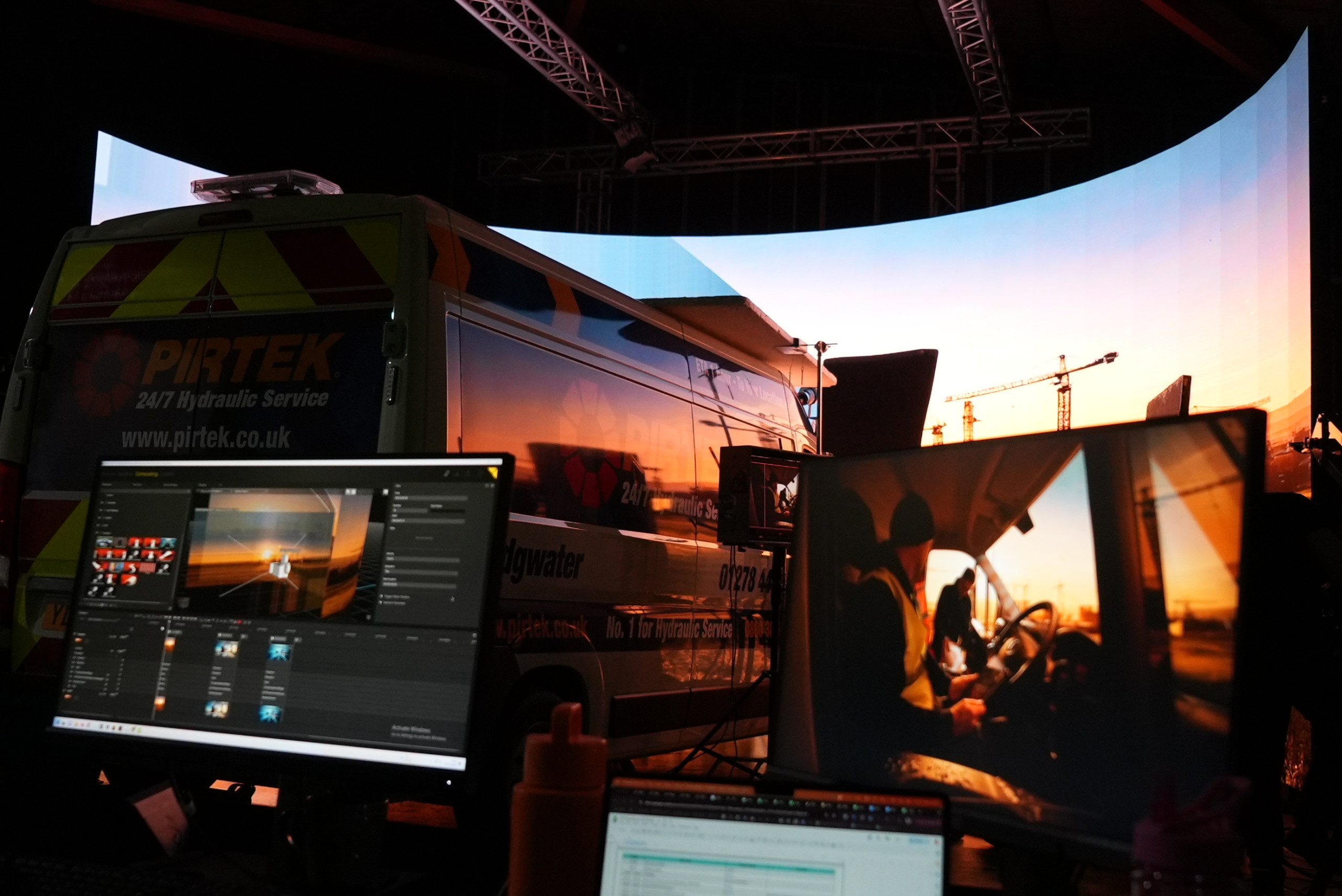Click the red record dot above the timeline
Image resolution: width=1342 pixels, height=896 pixels.
240,623
